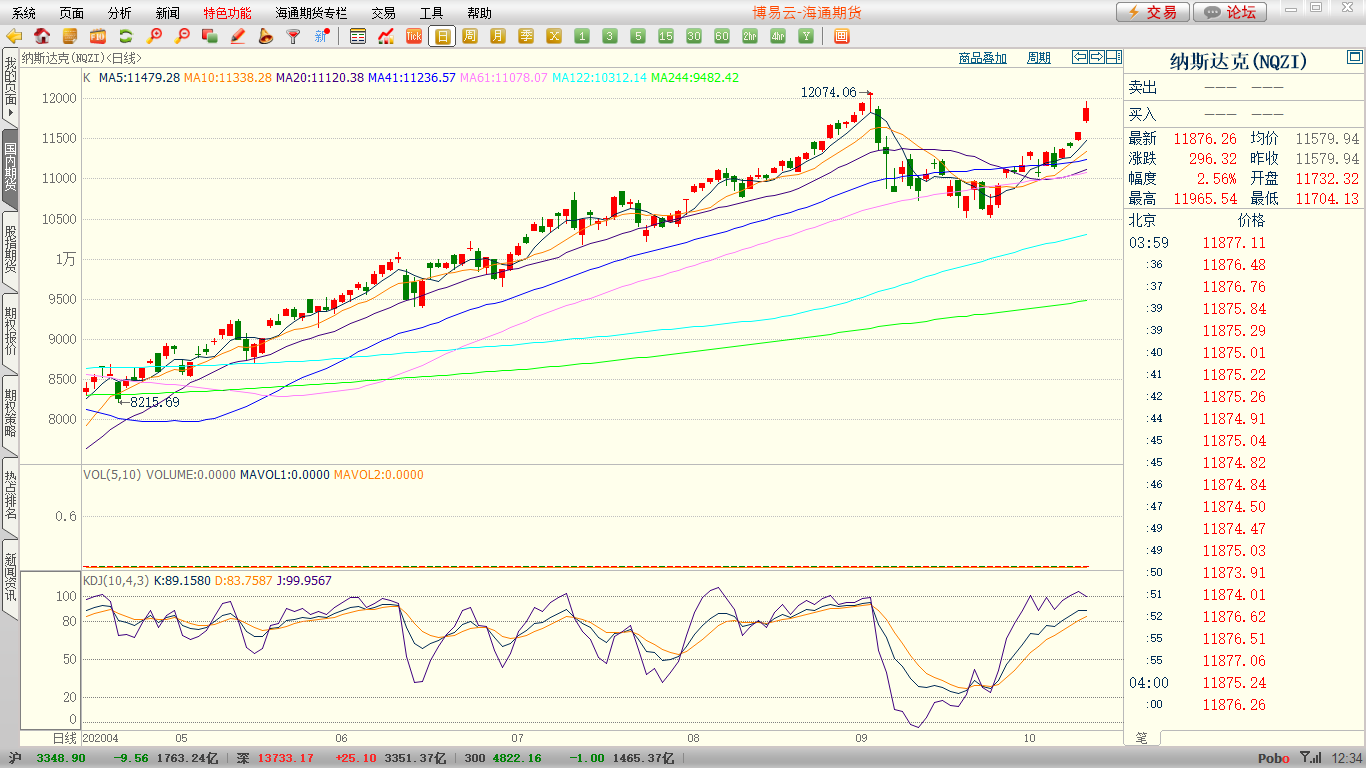1366x768 pixels.
Task: Select the 60-minute period button
Action: click(722, 36)
